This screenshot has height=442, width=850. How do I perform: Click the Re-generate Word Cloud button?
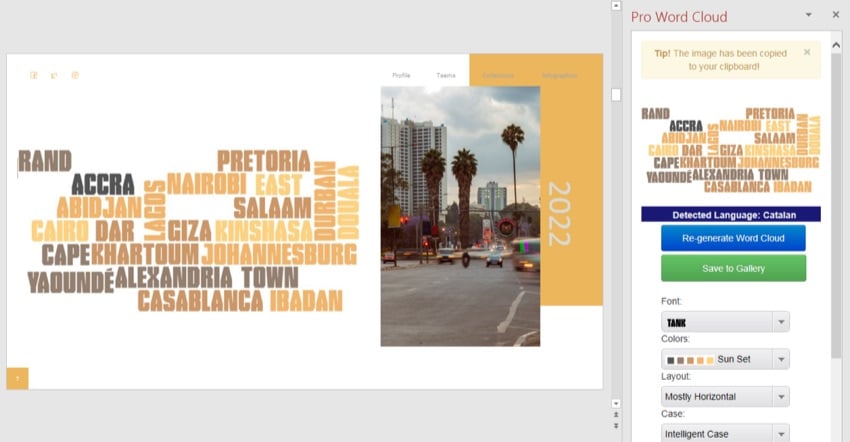coord(733,238)
